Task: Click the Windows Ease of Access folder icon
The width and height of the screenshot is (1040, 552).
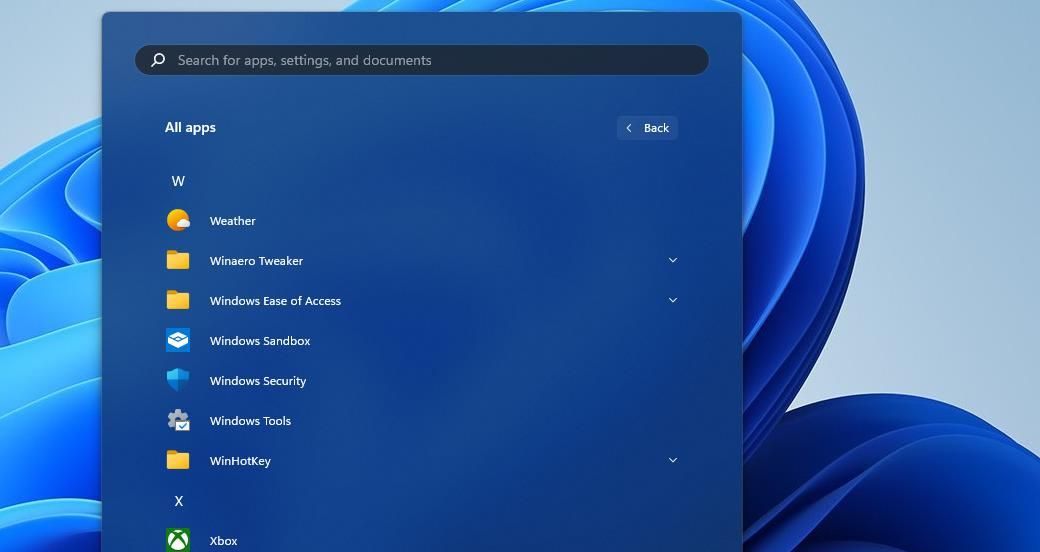Action: 178,300
